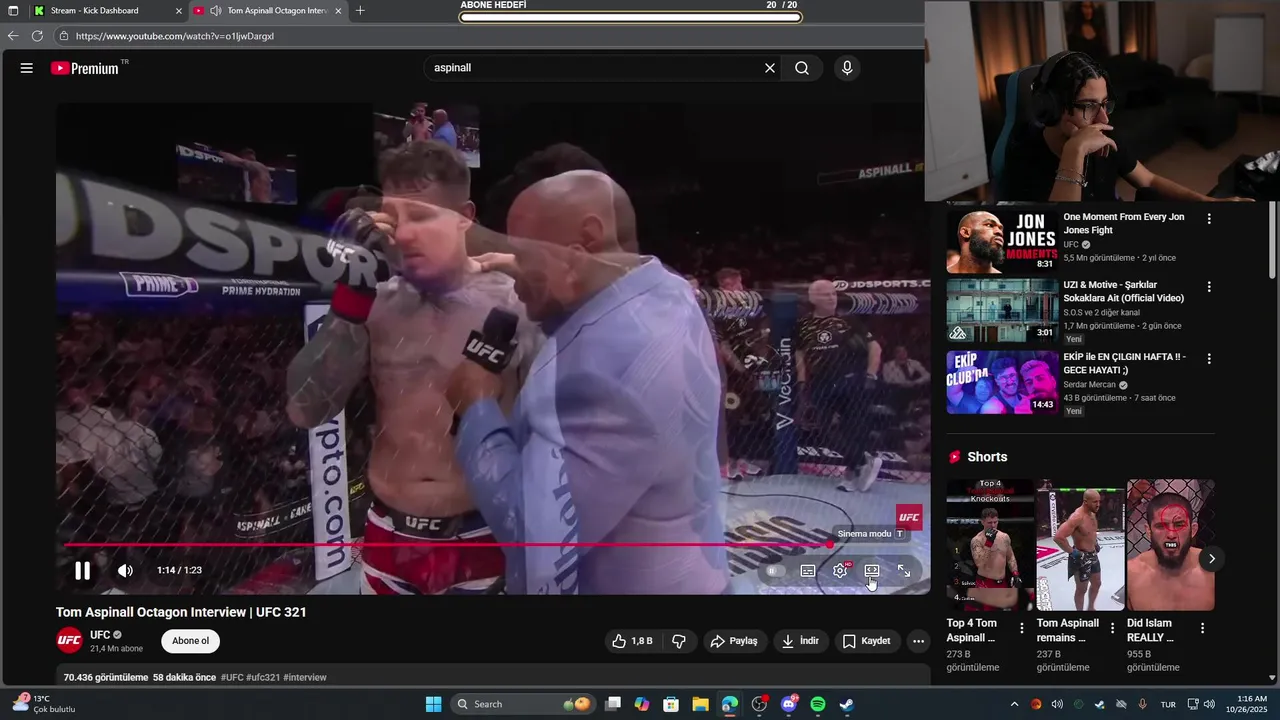This screenshot has width=1280, height=720.
Task: Open Steam from taskbar
Action: [846, 704]
